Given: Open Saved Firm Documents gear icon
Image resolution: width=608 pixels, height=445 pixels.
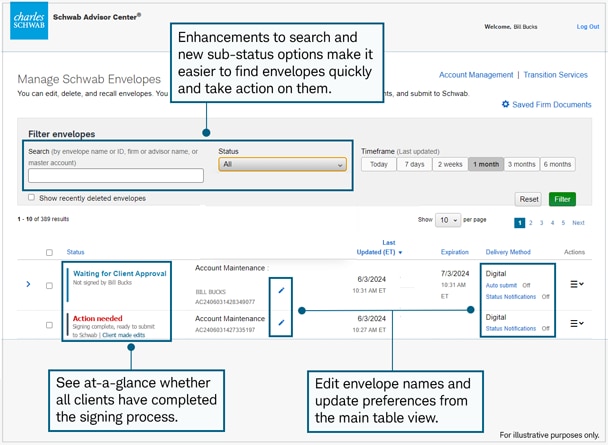Looking at the screenshot, I should pos(505,104).
